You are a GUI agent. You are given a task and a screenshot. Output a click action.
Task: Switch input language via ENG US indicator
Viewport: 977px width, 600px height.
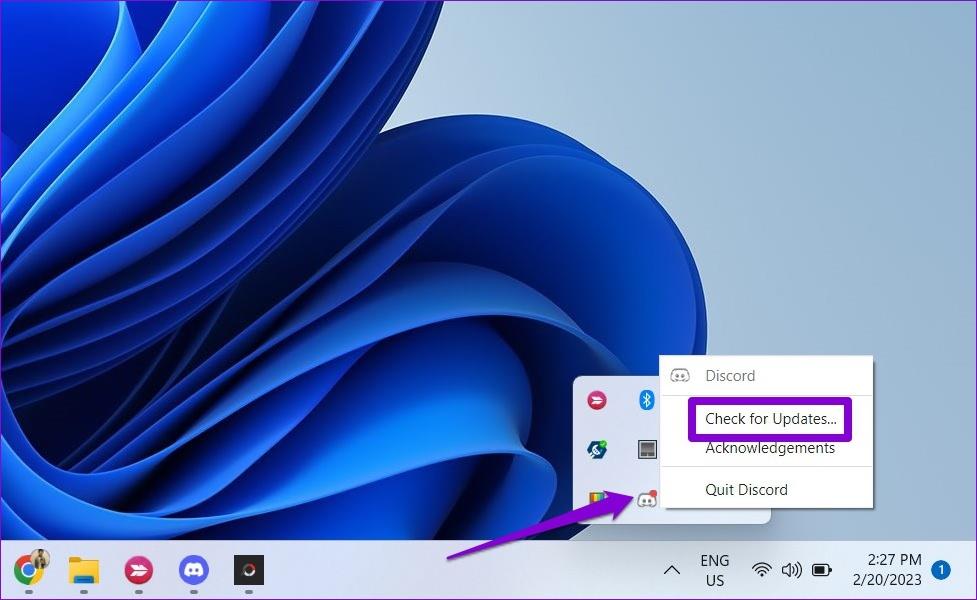coord(714,569)
